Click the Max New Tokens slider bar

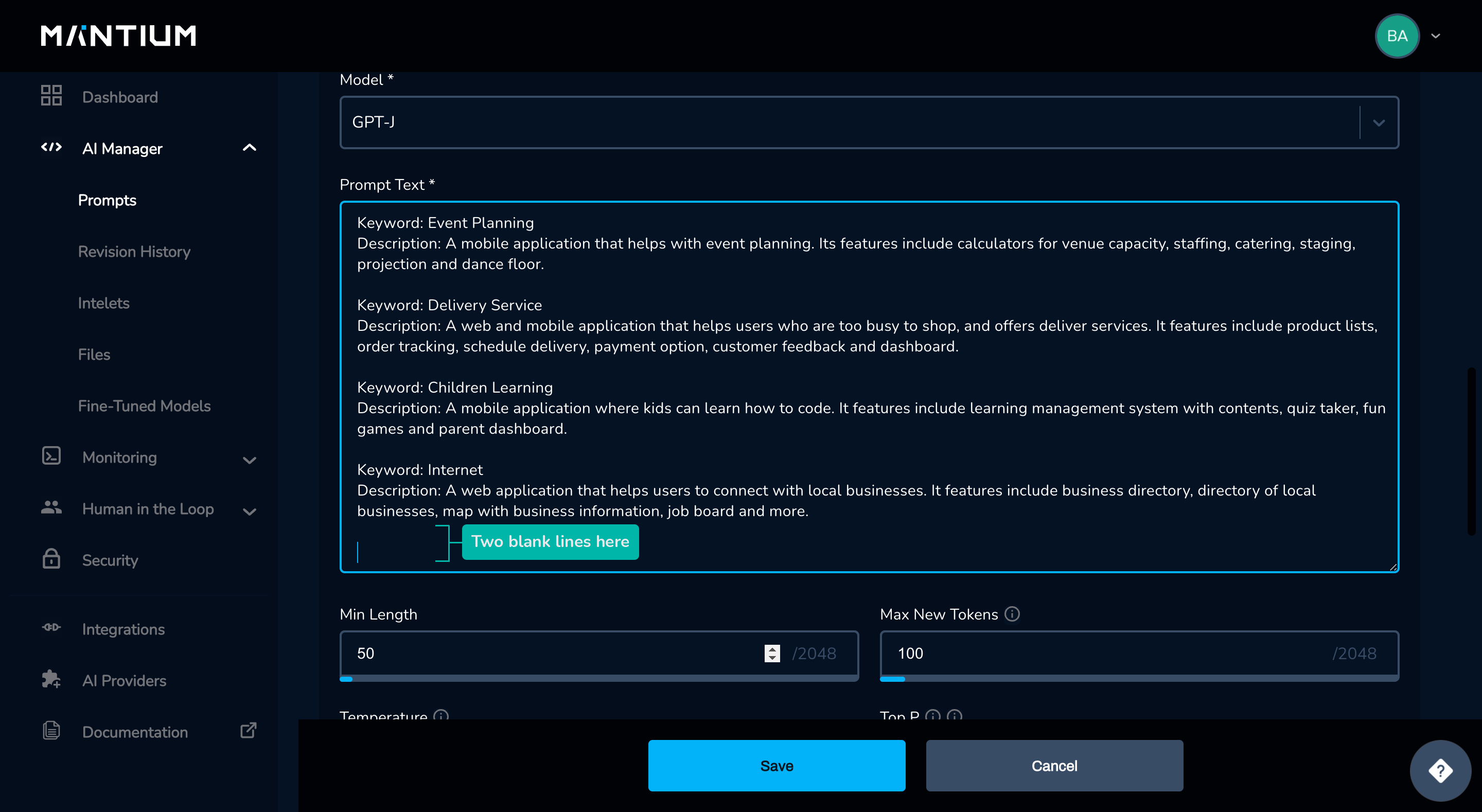[x=1139, y=679]
